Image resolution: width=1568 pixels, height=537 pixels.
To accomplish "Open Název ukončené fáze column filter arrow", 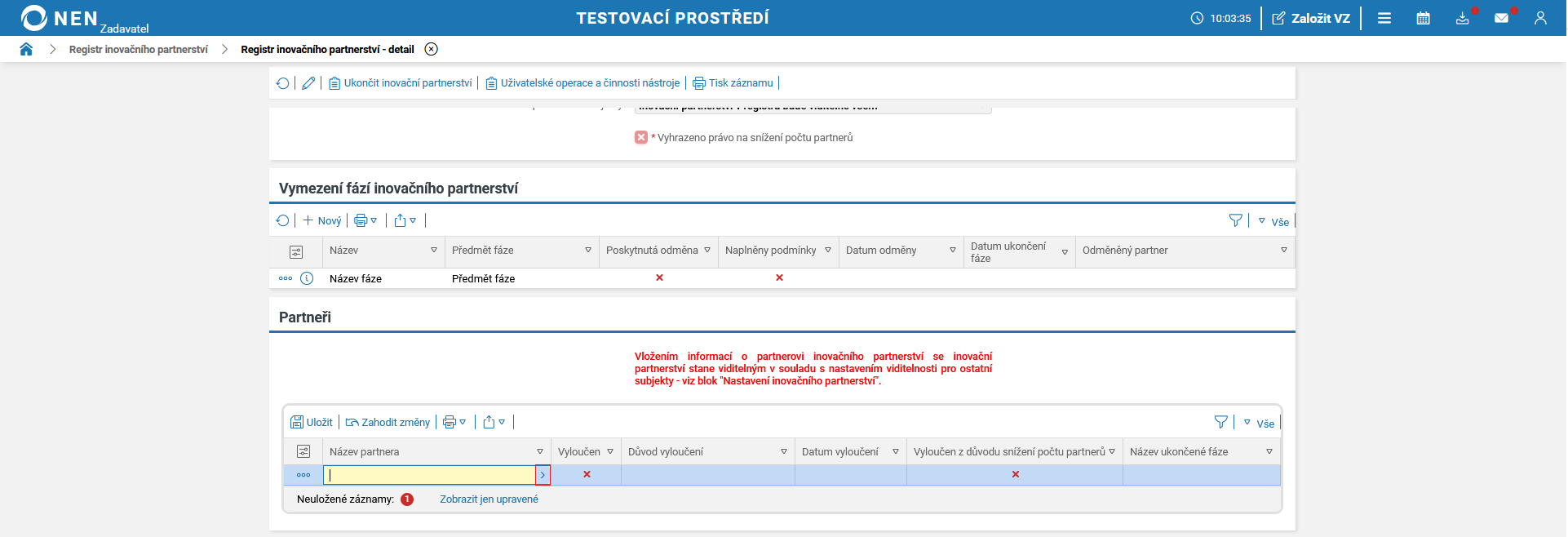I will [1269, 452].
